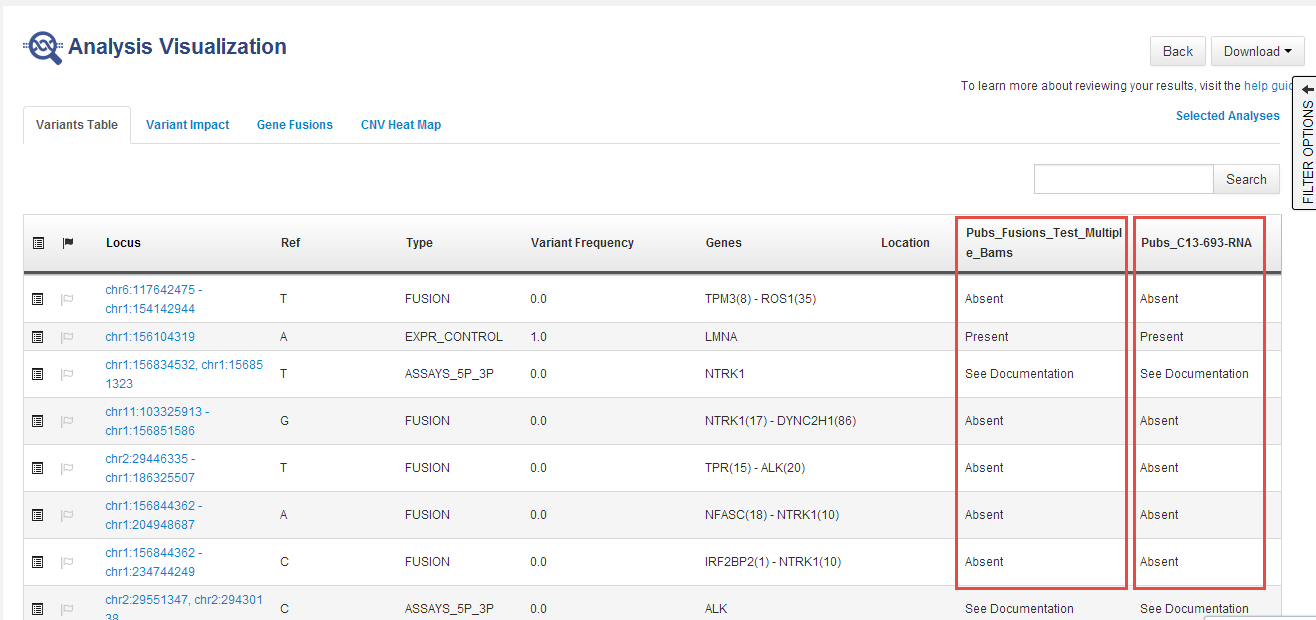Click the Search button
1316x620 pixels.
(x=1246, y=179)
